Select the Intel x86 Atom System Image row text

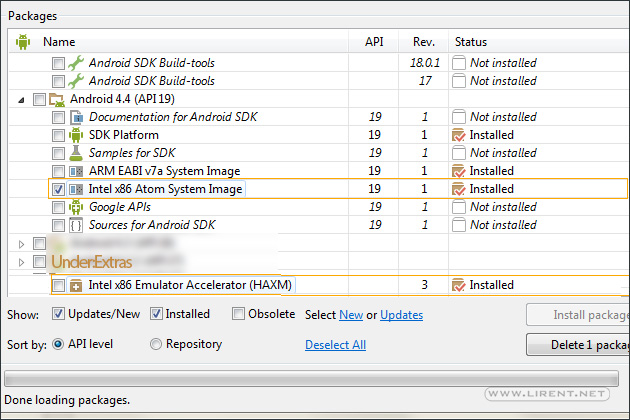[x=165, y=189]
